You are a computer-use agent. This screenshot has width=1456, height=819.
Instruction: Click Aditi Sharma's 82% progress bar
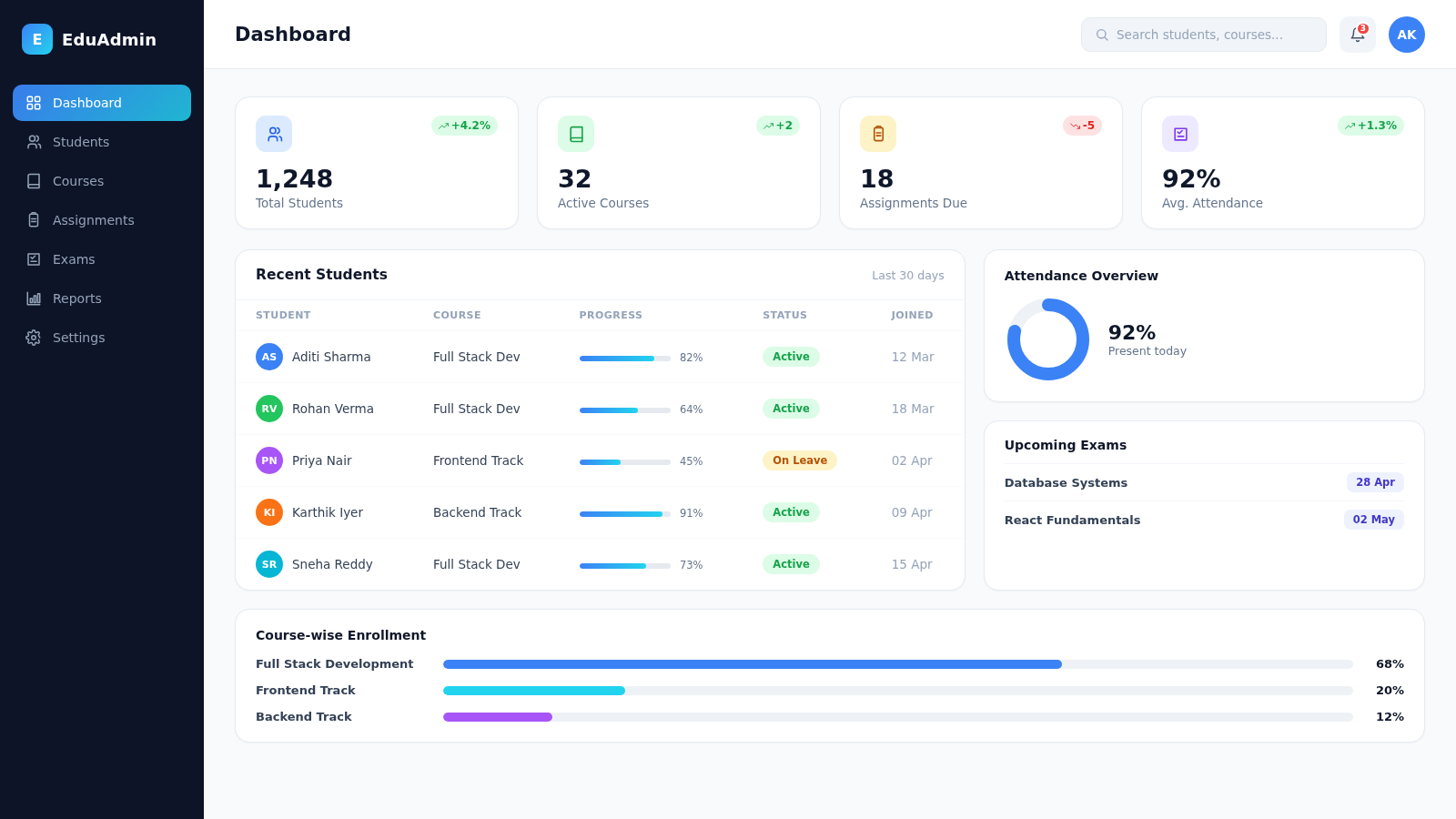pos(625,359)
